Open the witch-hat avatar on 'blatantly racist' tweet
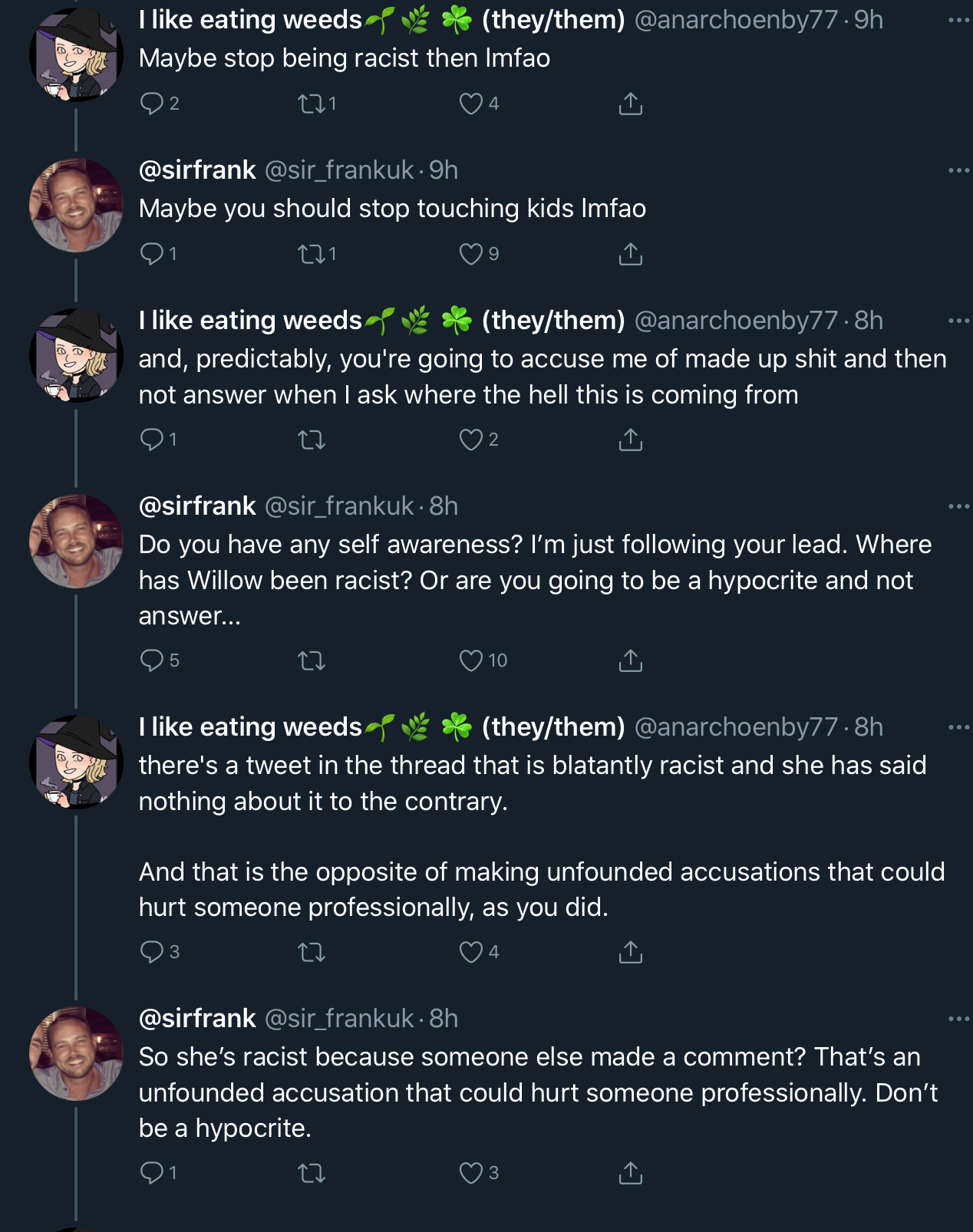This screenshot has height=1232, width=973. pos(76,762)
